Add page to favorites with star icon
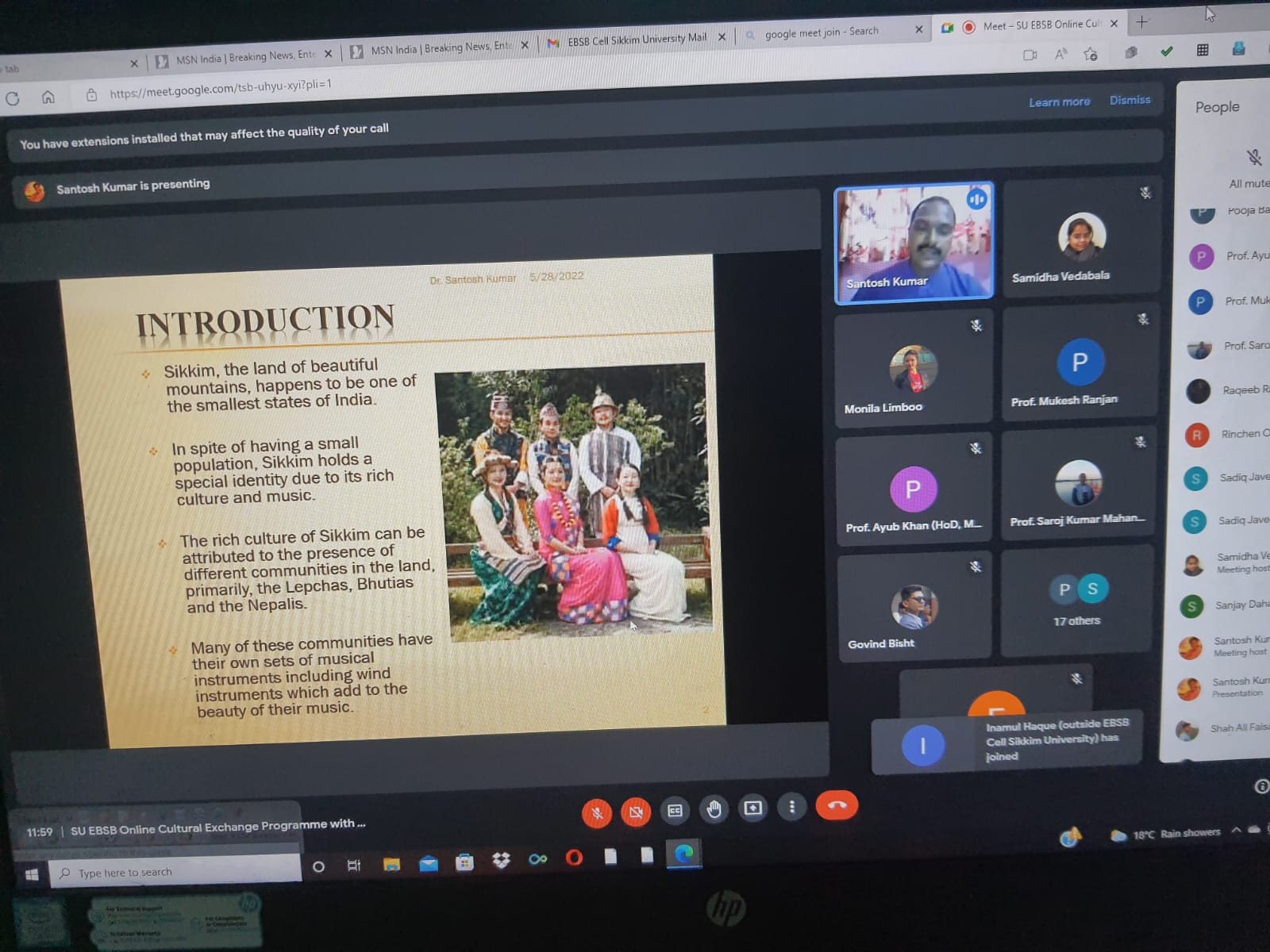 1091,53
